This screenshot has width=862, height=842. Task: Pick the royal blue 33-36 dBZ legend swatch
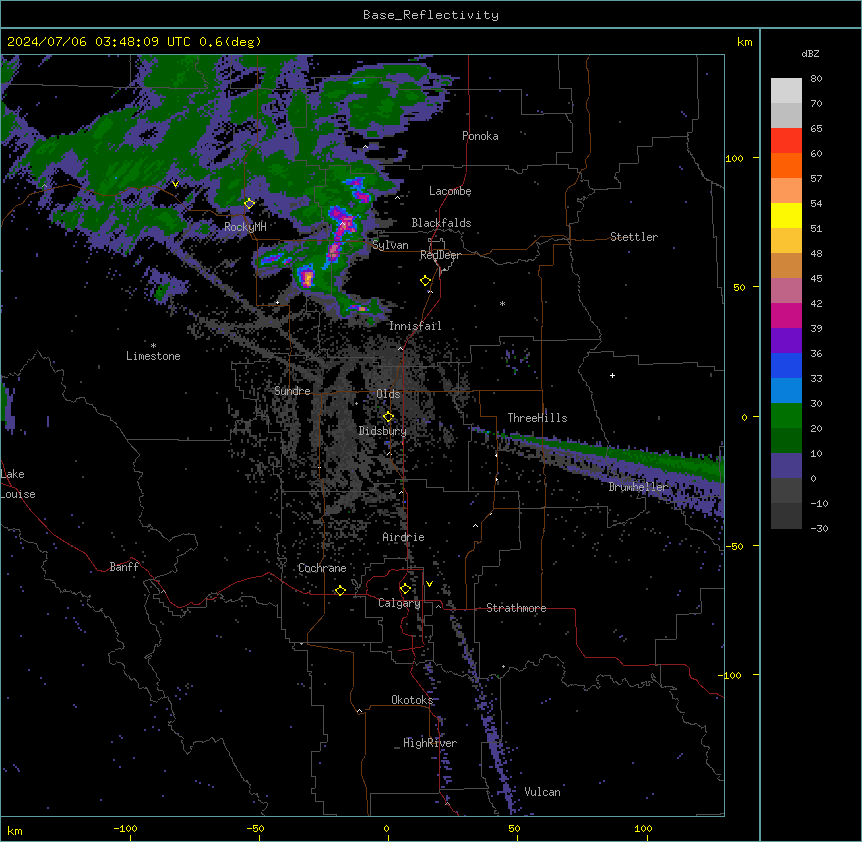pyautogui.click(x=786, y=365)
